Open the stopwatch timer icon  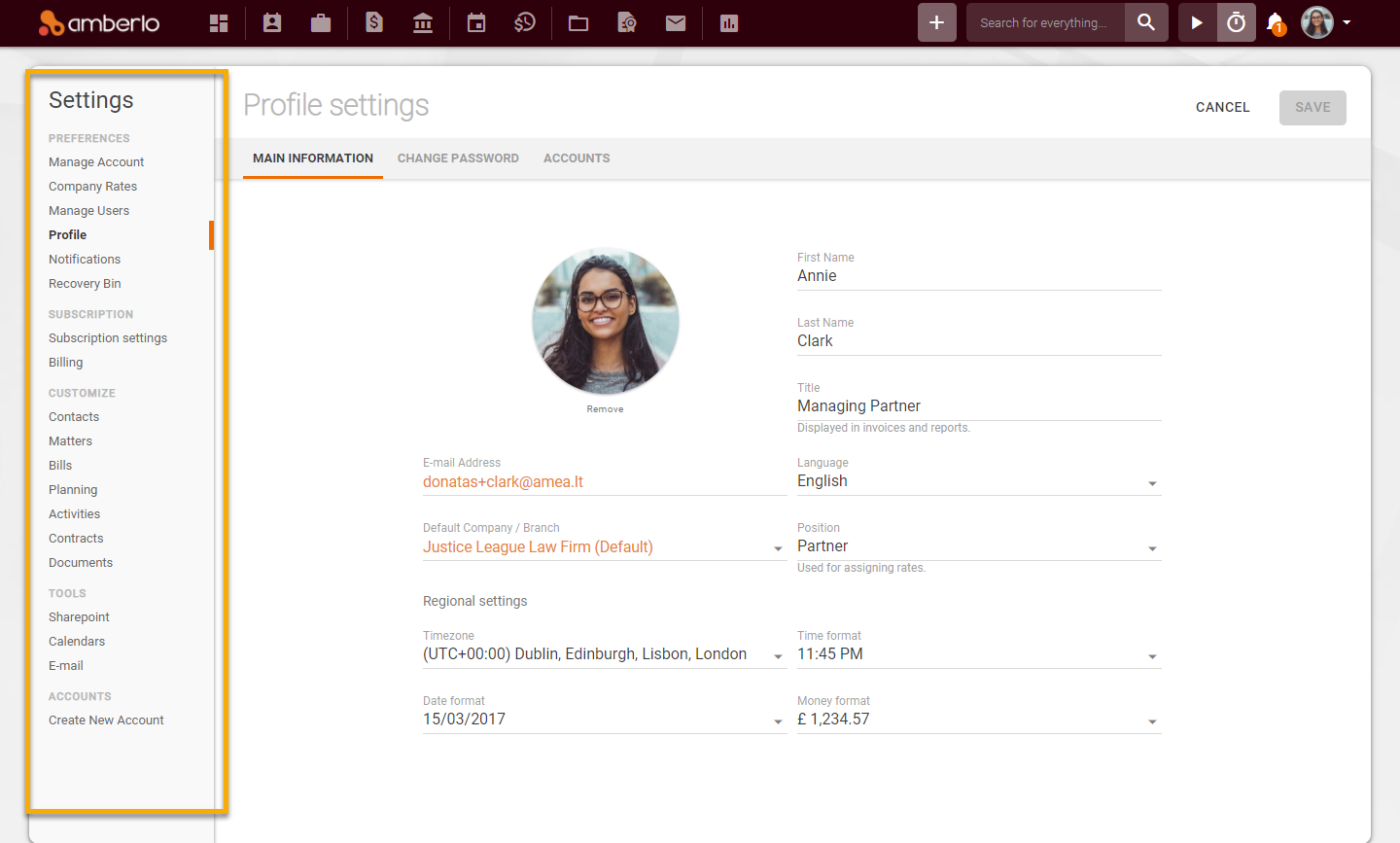(x=1237, y=22)
